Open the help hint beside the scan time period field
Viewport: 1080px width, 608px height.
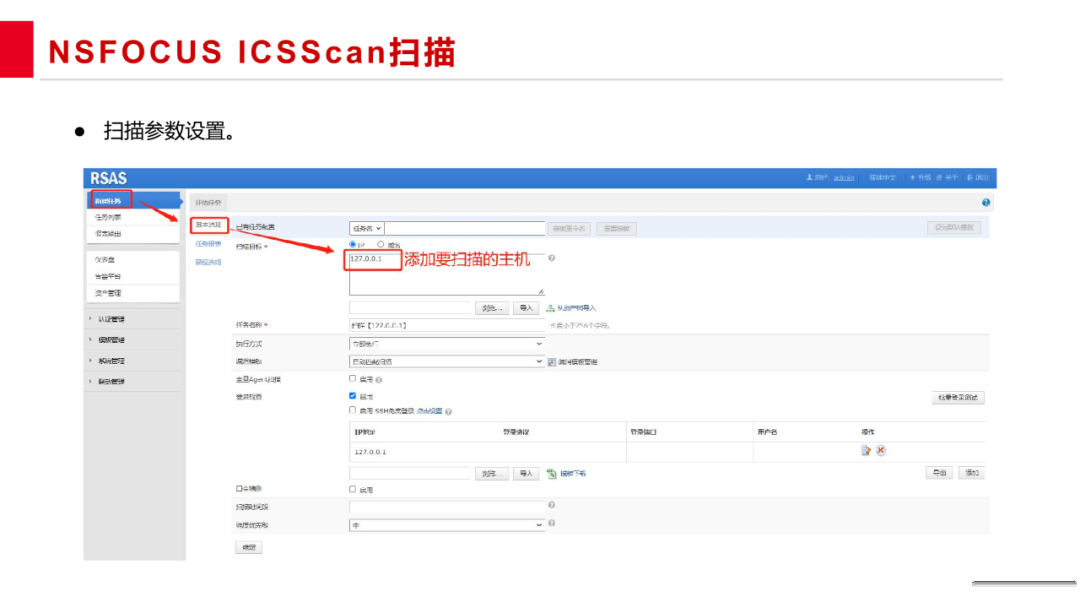coord(552,505)
